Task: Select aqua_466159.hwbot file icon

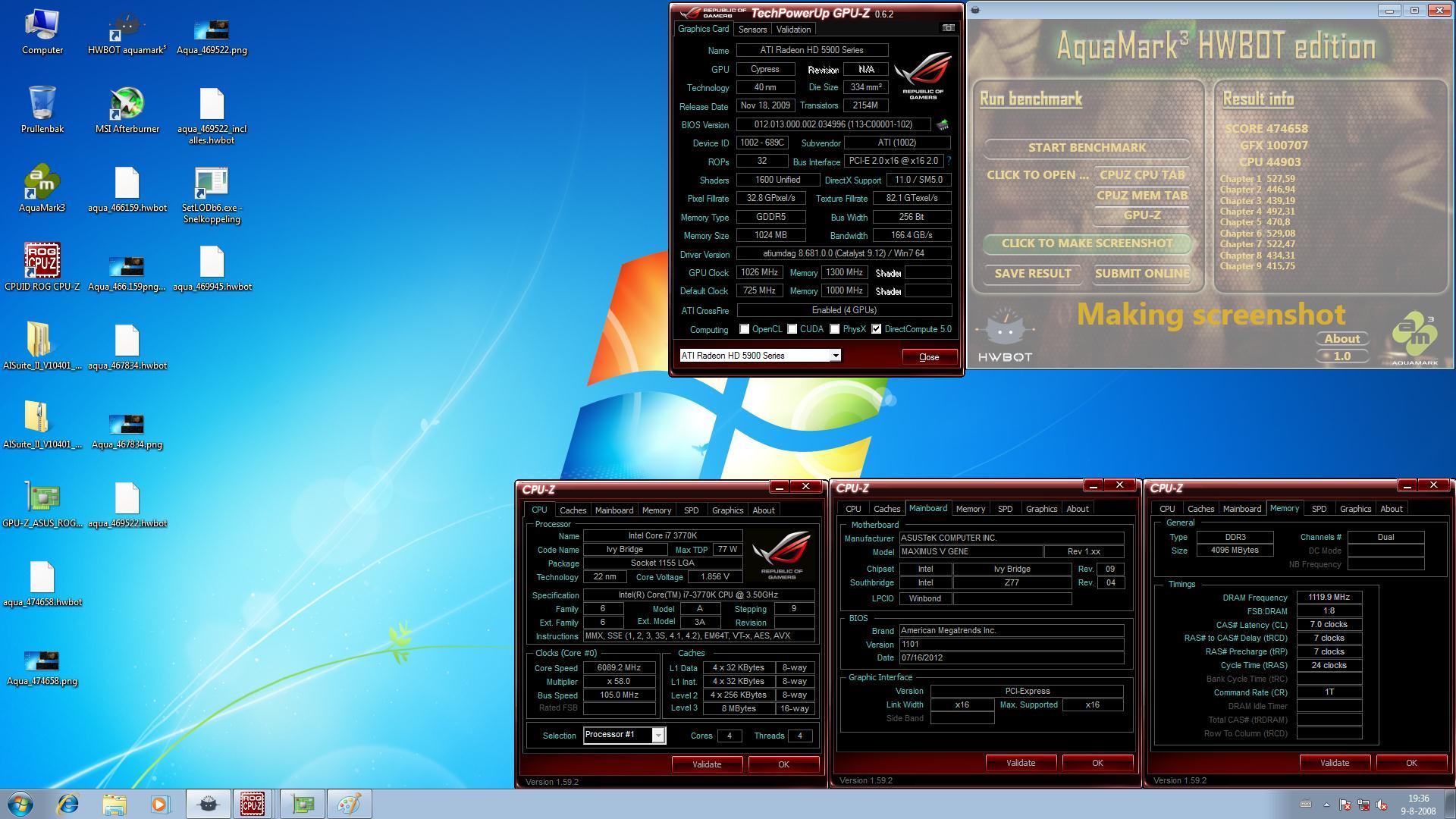Action: [127, 188]
